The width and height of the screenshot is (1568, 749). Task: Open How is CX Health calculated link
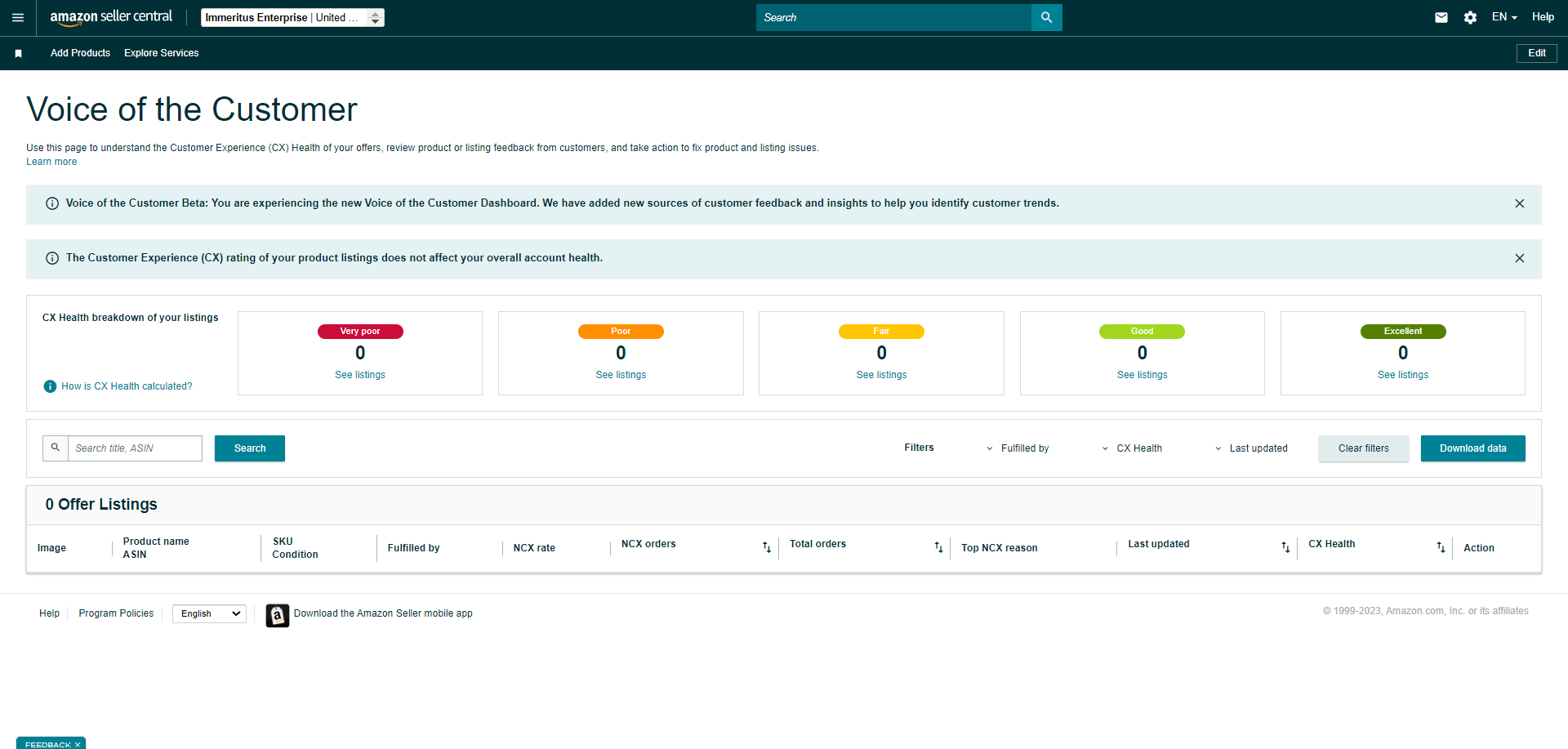pyautogui.click(x=127, y=386)
